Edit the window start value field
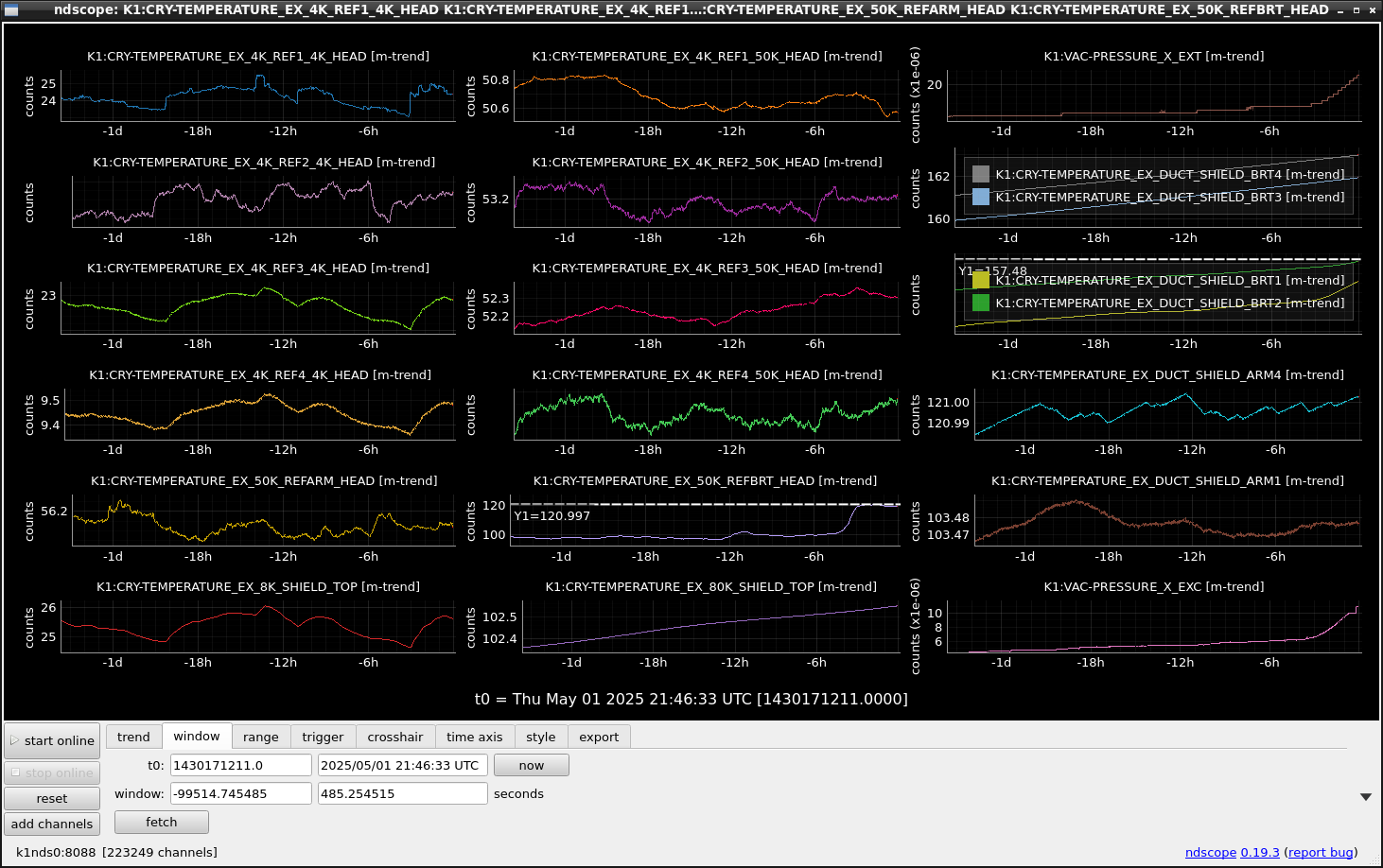The height and width of the screenshot is (868, 1383). click(x=241, y=793)
